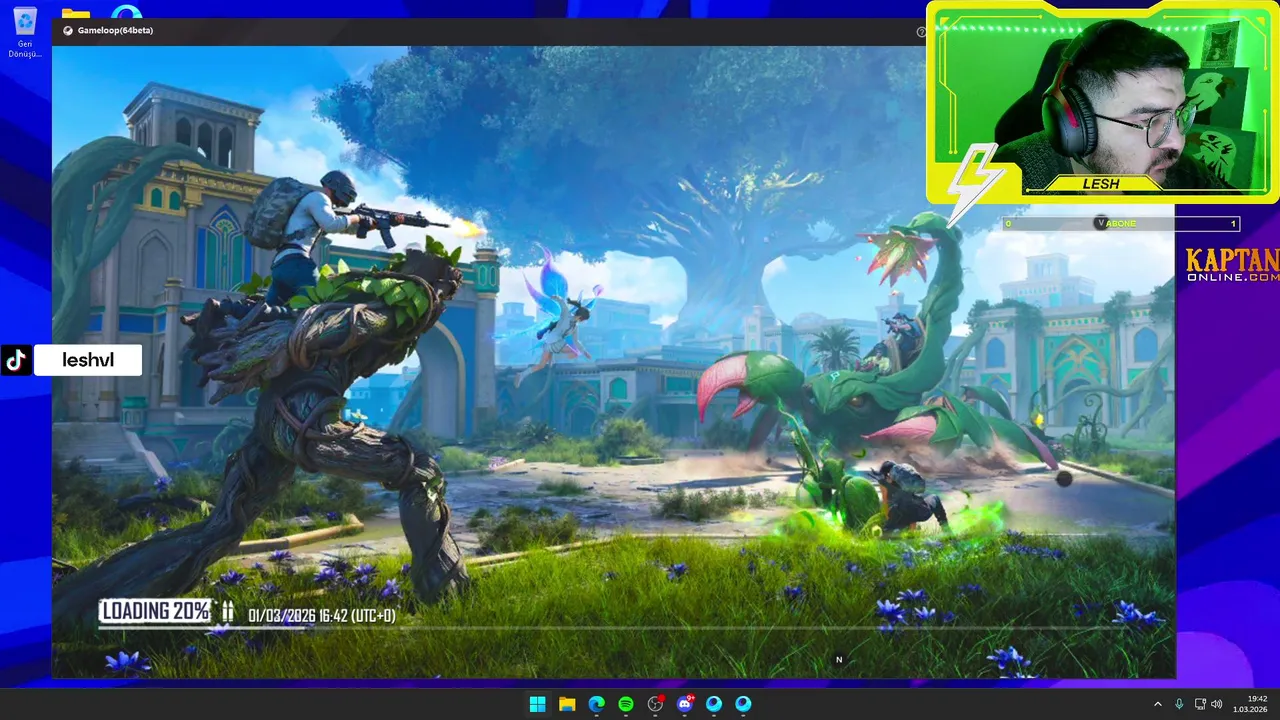This screenshot has height=720, width=1280.
Task: Click the microphone icon in the system tray
Action: (1179, 704)
